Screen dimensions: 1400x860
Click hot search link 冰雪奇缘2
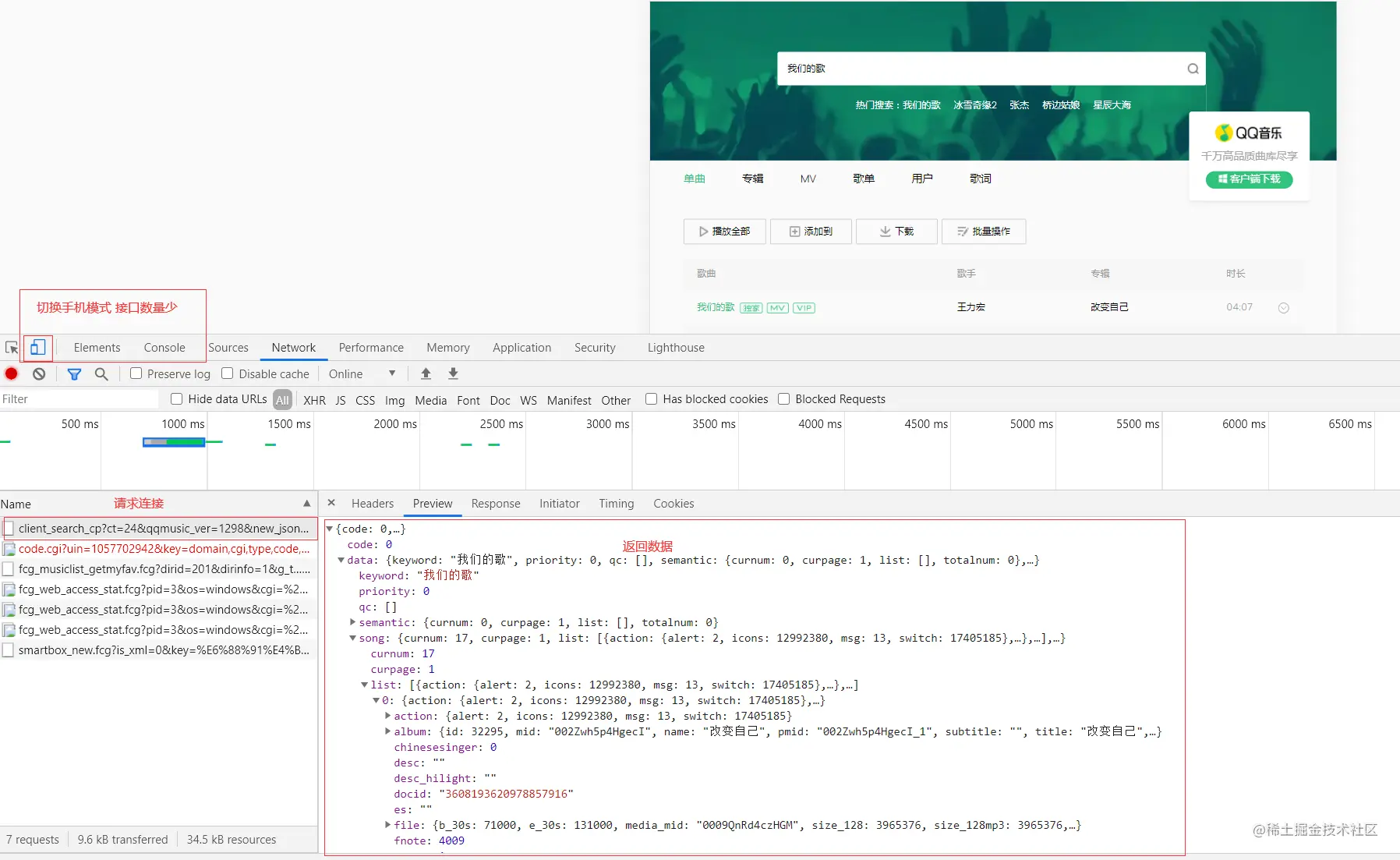click(x=975, y=104)
